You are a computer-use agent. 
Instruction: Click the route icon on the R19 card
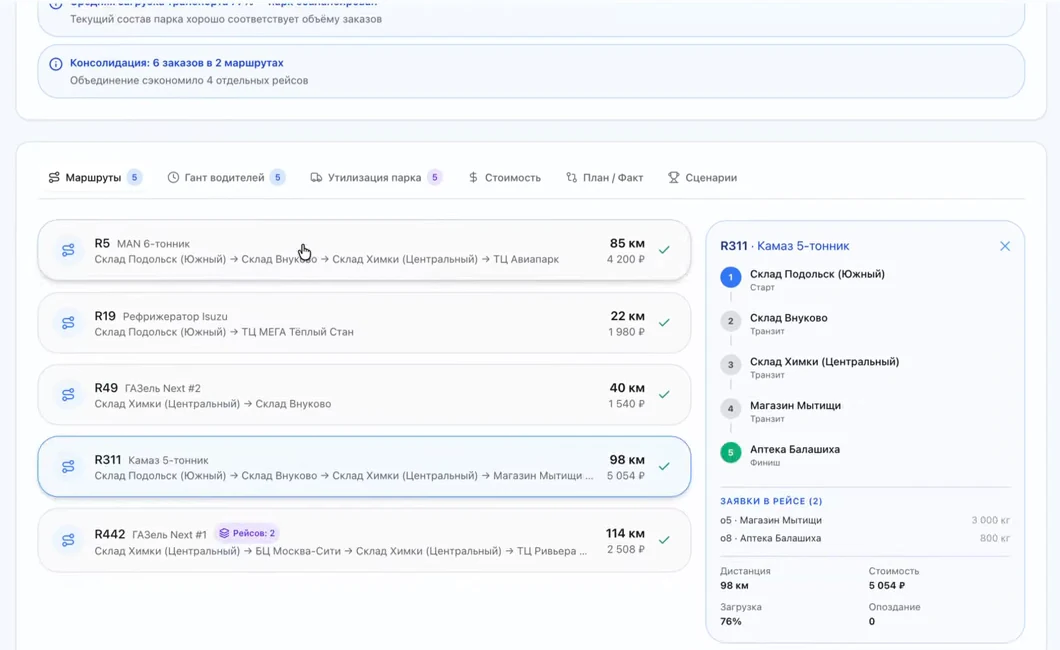[x=68, y=323]
